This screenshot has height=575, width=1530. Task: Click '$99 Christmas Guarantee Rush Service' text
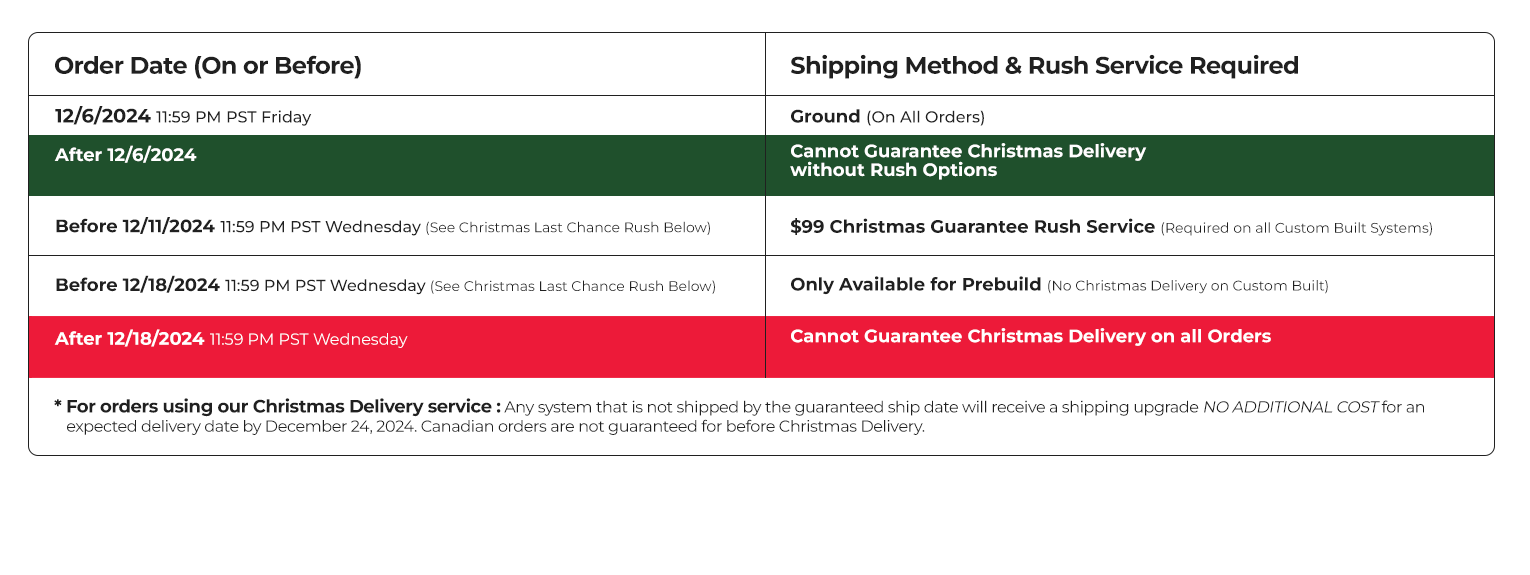coord(972,227)
